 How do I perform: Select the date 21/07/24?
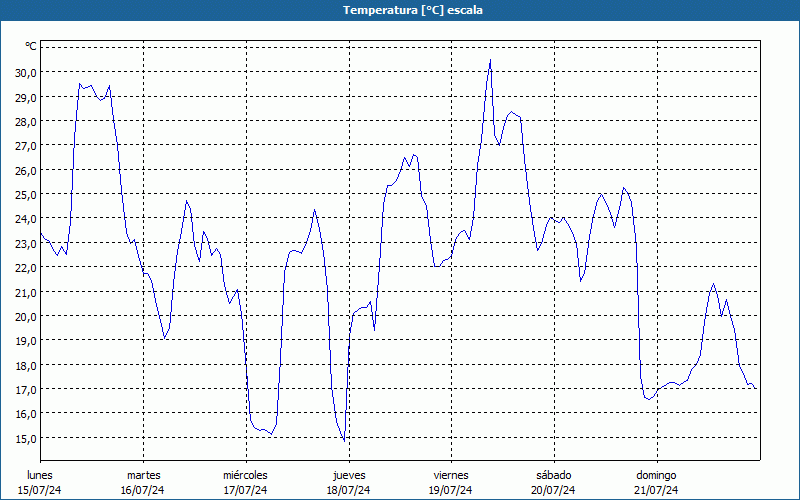click(x=657, y=490)
